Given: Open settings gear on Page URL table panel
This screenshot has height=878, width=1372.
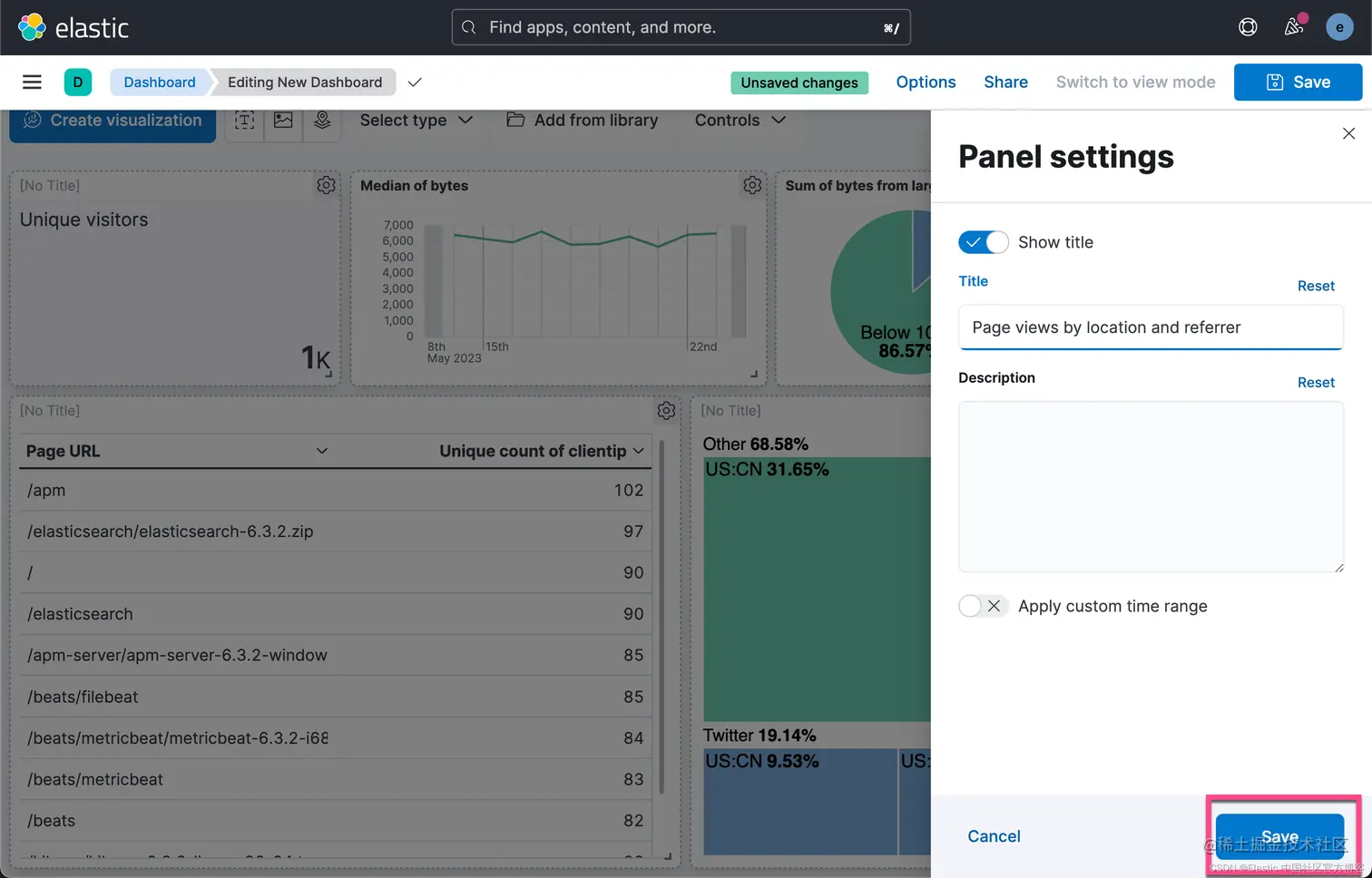Looking at the screenshot, I should pyautogui.click(x=666, y=411).
